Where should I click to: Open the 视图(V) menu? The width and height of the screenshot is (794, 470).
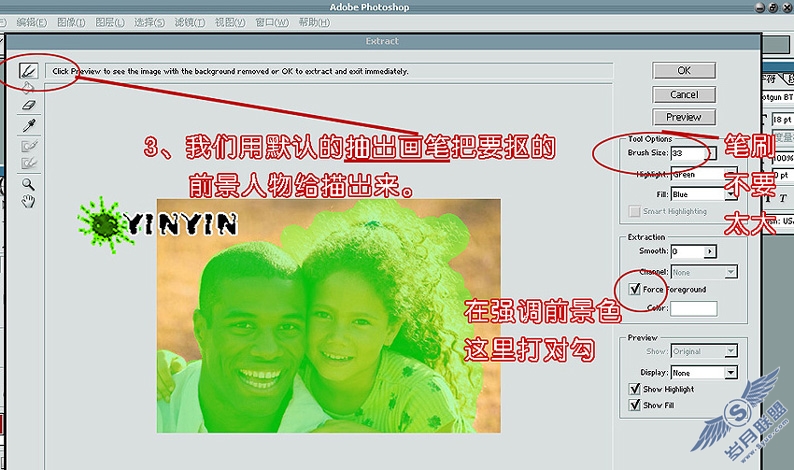coord(230,22)
